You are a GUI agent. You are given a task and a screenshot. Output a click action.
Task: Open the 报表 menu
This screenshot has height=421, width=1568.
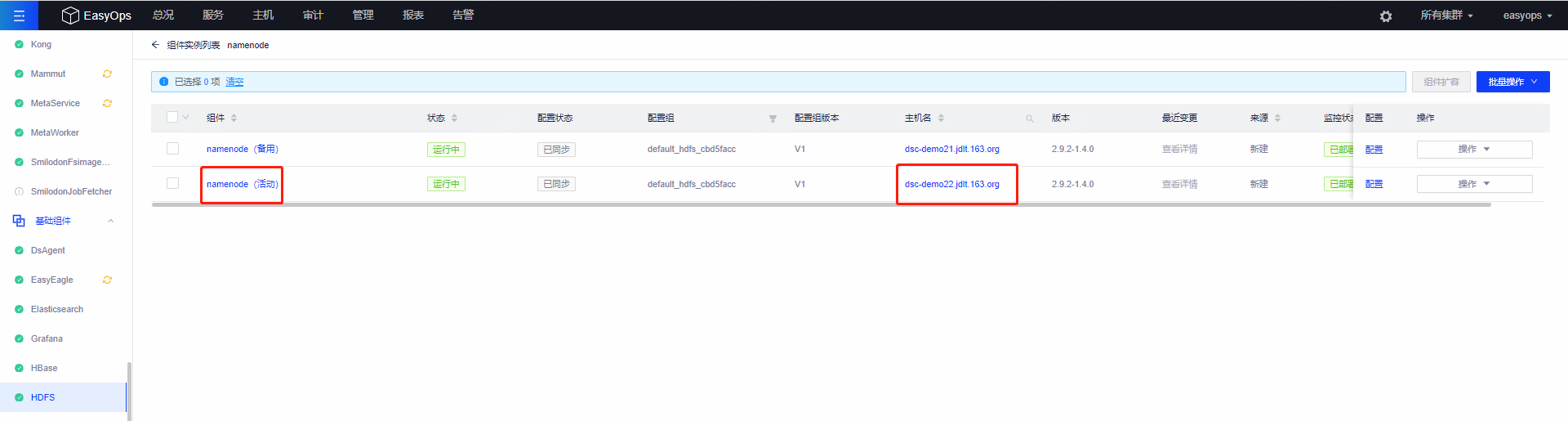tap(413, 15)
